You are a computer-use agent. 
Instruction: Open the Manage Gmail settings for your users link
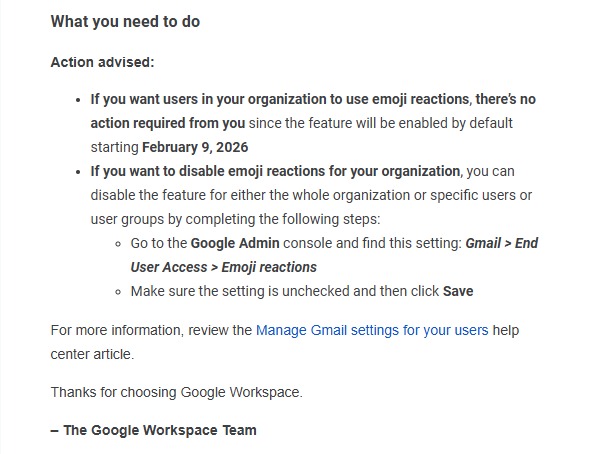point(372,330)
